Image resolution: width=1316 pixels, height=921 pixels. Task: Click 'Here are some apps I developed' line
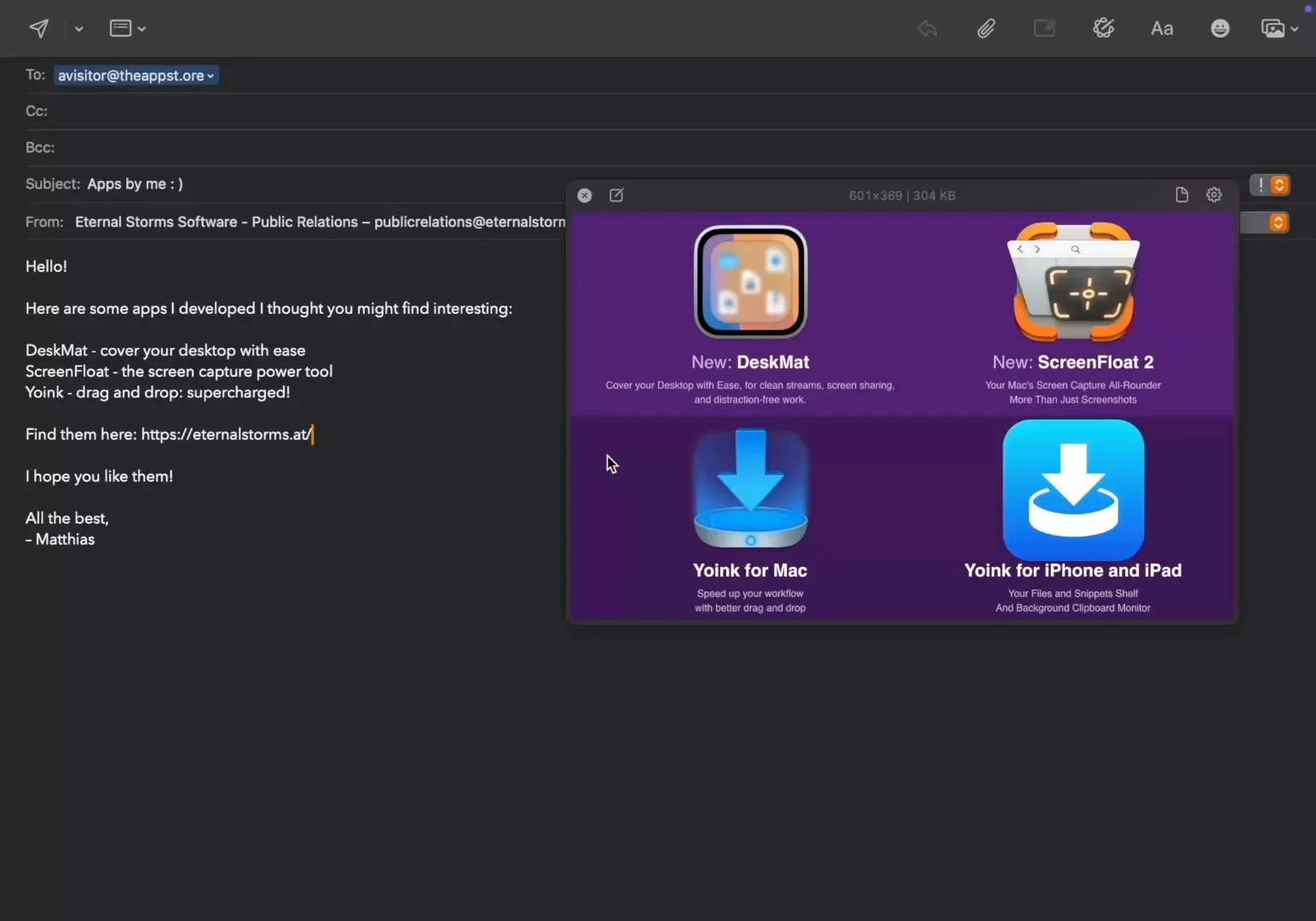point(268,309)
